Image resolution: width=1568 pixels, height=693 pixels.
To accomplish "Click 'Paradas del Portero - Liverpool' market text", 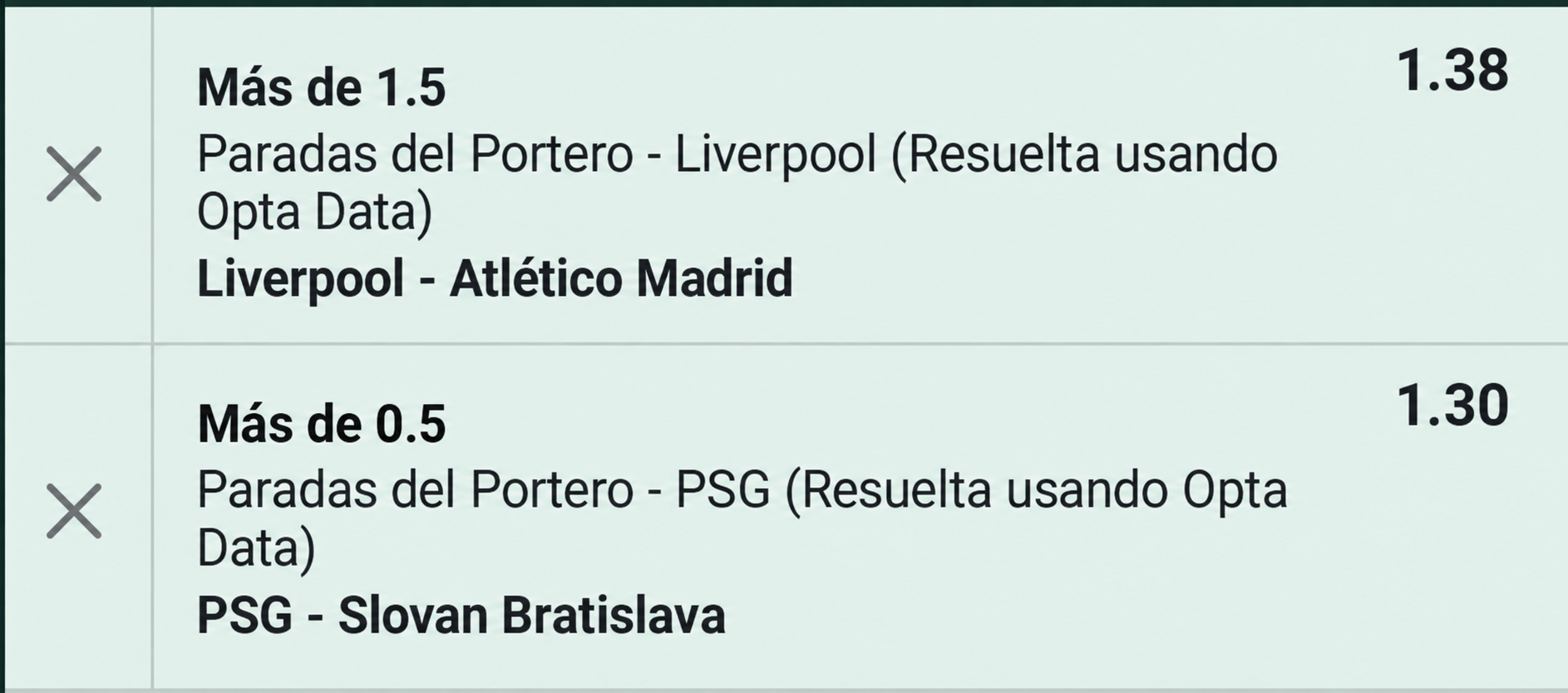I will click(x=537, y=155).
